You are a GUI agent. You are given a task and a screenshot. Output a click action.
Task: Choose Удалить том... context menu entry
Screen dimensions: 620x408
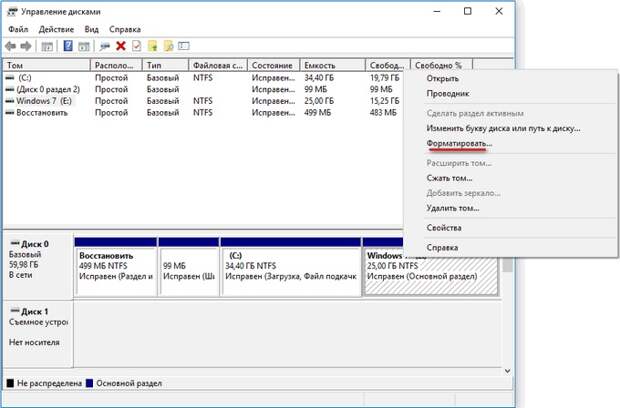coord(453,208)
